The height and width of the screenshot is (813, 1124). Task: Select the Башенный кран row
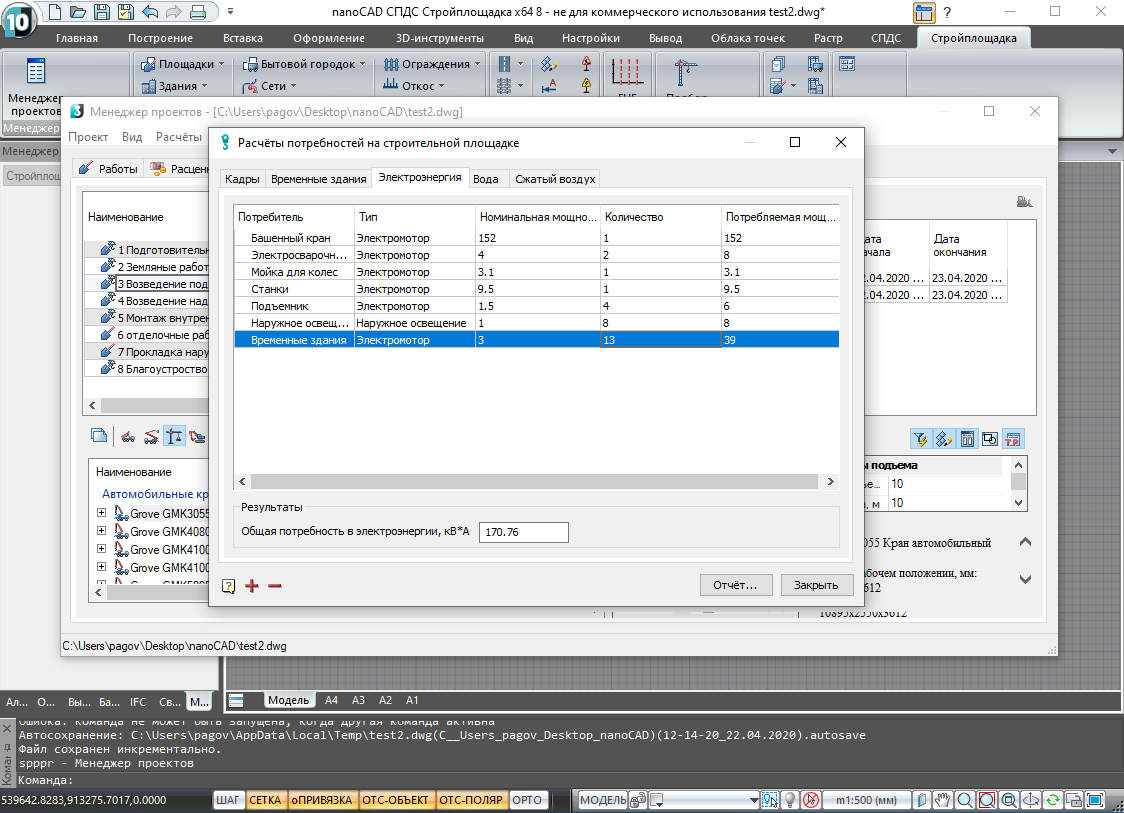click(x=536, y=238)
